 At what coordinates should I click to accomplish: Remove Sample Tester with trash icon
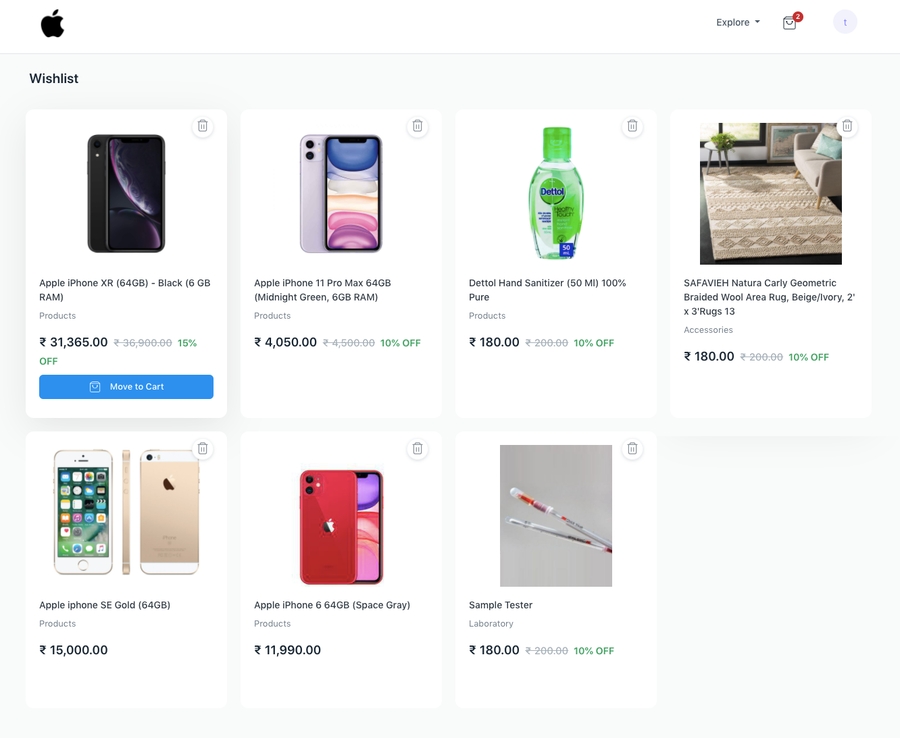[x=632, y=449]
